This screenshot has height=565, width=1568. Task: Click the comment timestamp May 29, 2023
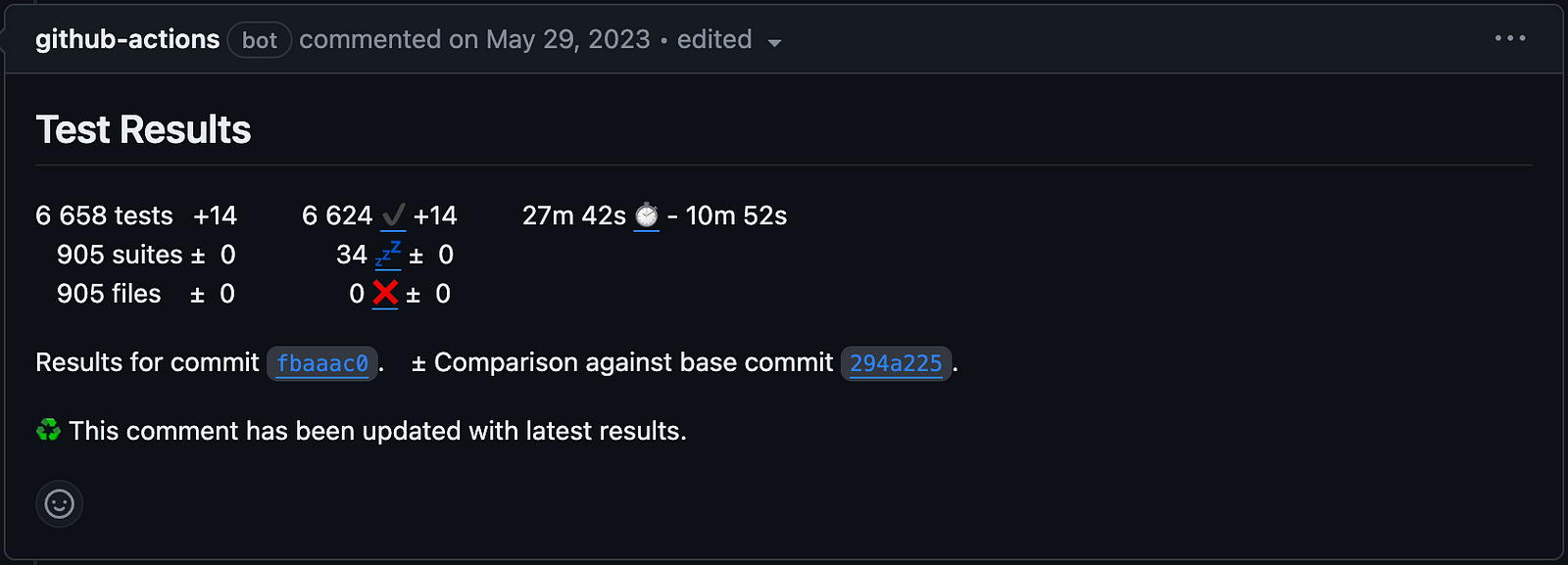pyautogui.click(x=567, y=39)
